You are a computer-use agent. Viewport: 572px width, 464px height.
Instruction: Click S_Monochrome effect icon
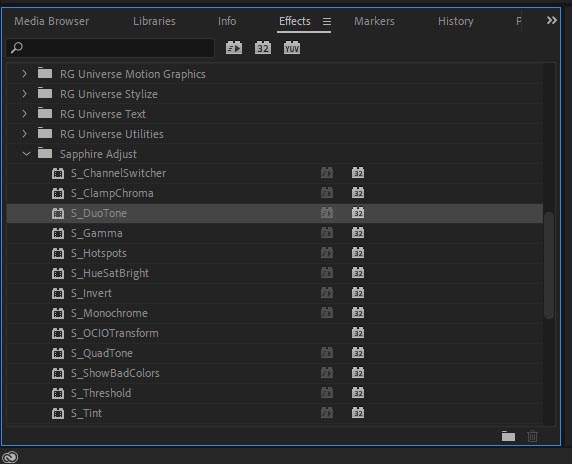pyautogui.click(x=58, y=313)
